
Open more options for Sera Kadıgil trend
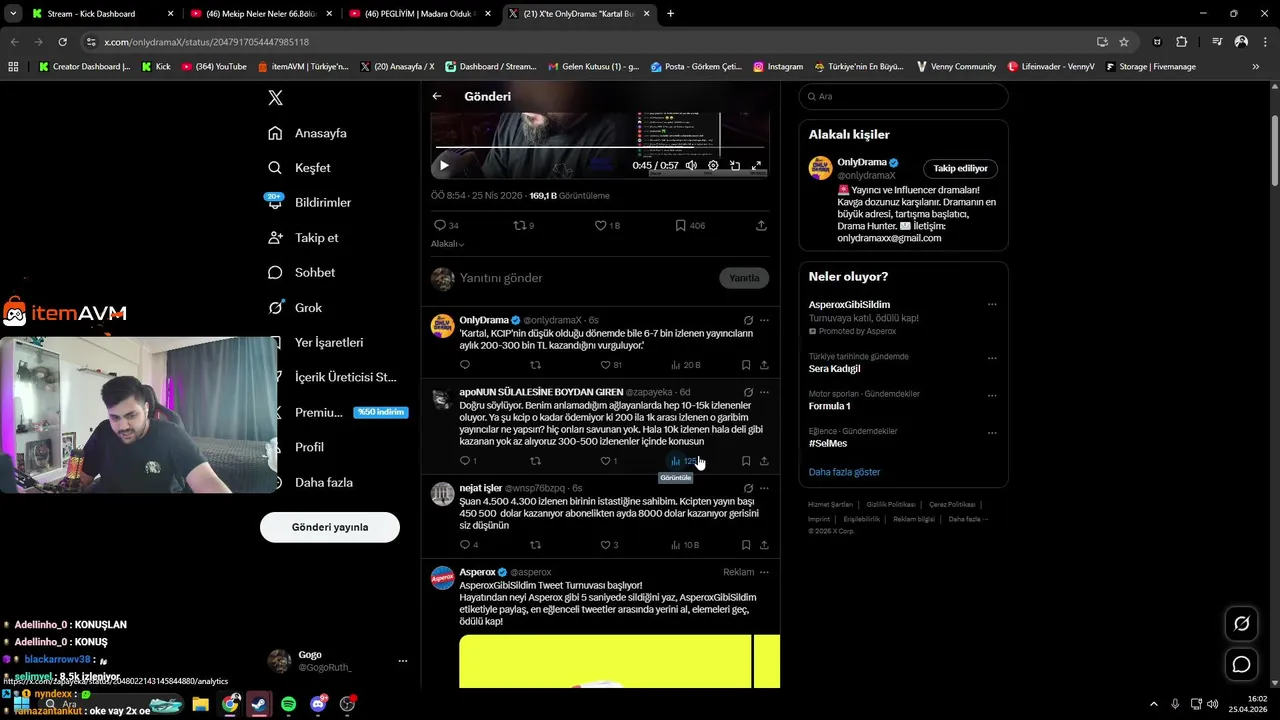tap(992, 358)
